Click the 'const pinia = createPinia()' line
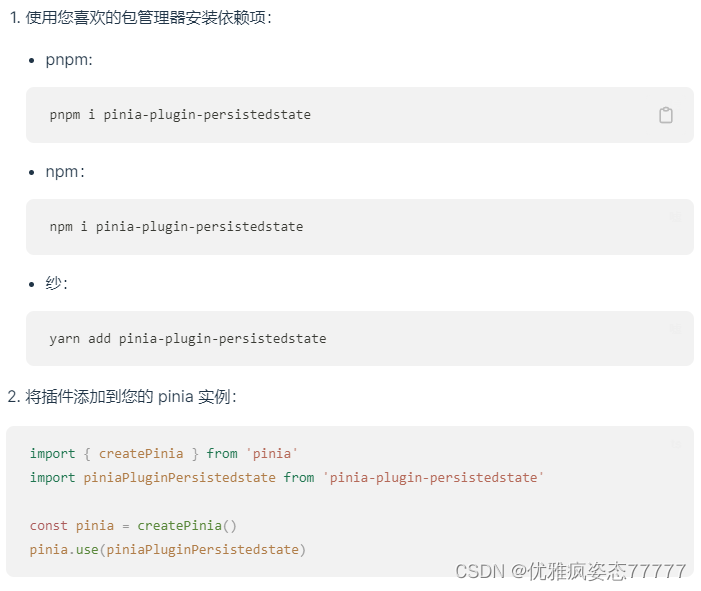Screen dimensions: 701x591 tap(133, 526)
